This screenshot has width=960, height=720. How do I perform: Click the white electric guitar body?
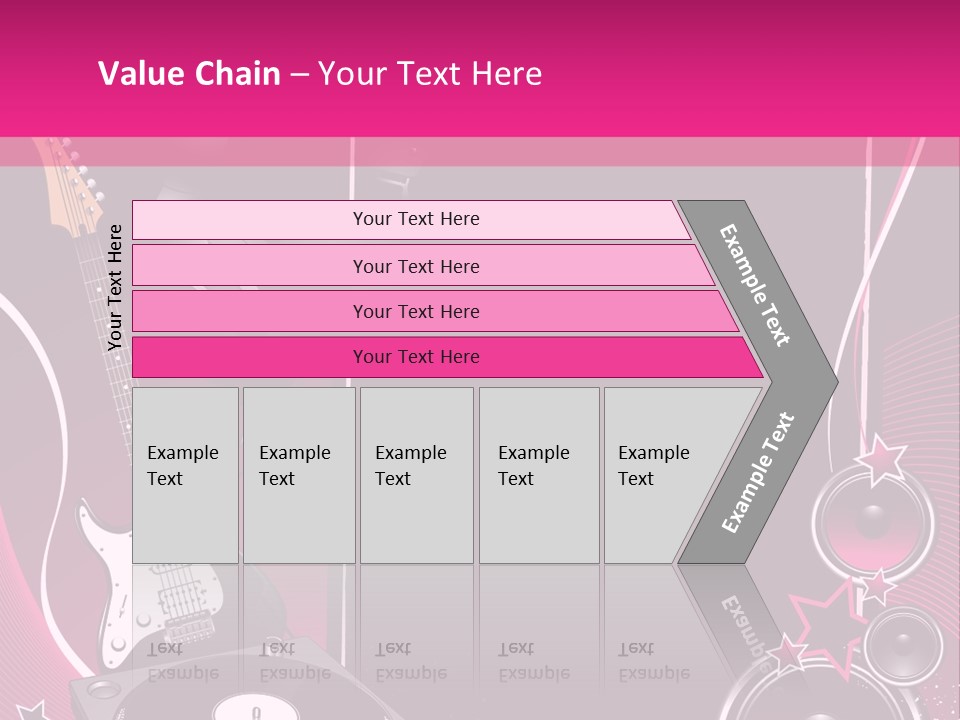pos(105,580)
